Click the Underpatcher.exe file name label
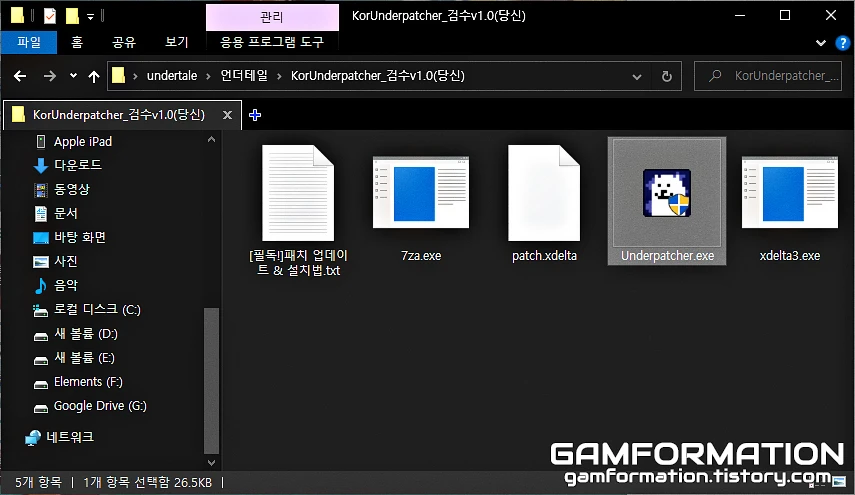The image size is (855, 495). point(667,256)
